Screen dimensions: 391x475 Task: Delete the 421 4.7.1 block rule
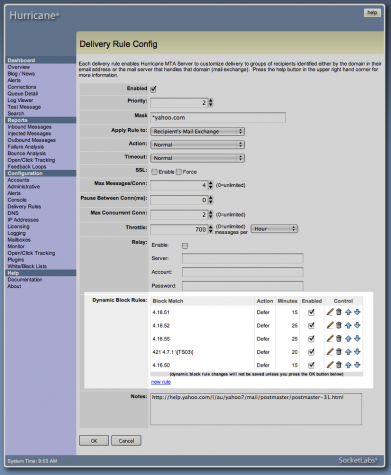click(x=339, y=352)
